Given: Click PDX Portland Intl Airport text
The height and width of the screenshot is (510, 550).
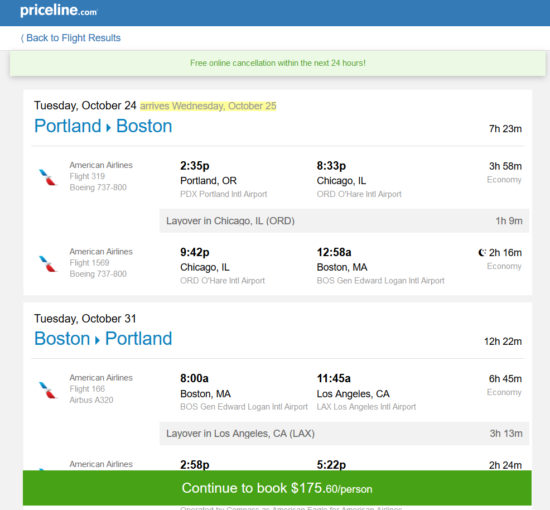Looking at the screenshot, I should point(223,194).
